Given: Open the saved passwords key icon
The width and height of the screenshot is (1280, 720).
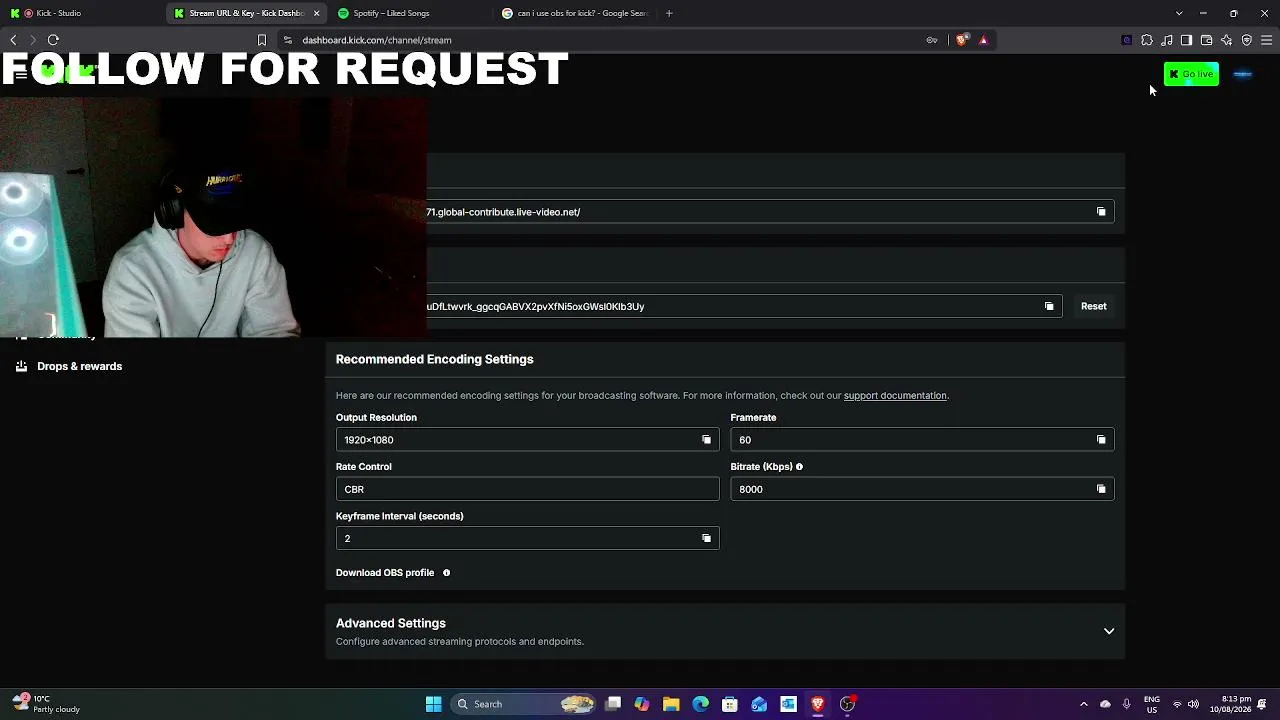Looking at the screenshot, I should tap(932, 40).
